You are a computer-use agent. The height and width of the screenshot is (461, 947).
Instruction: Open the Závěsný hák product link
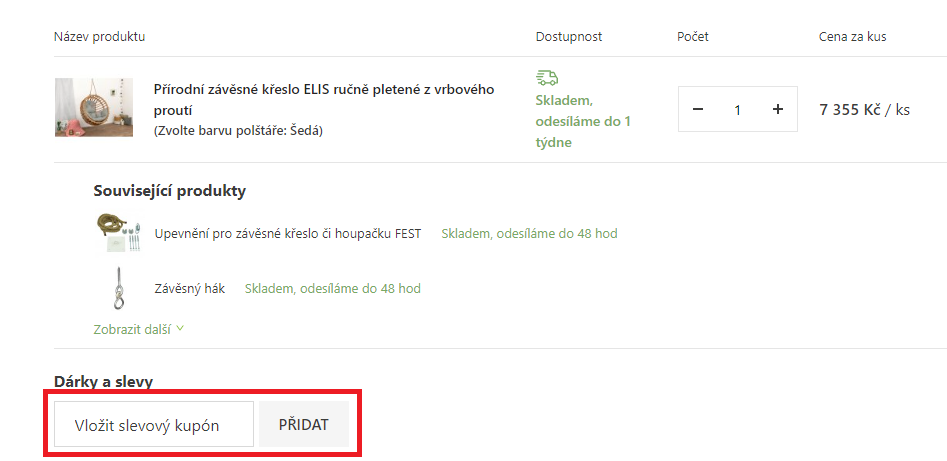point(190,289)
